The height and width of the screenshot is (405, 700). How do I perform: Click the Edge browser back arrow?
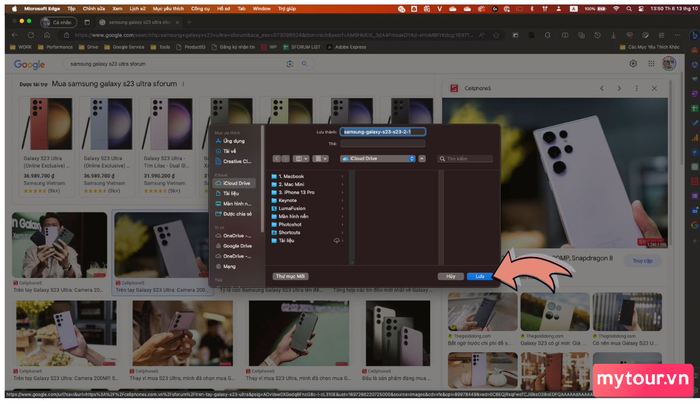click(15, 35)
